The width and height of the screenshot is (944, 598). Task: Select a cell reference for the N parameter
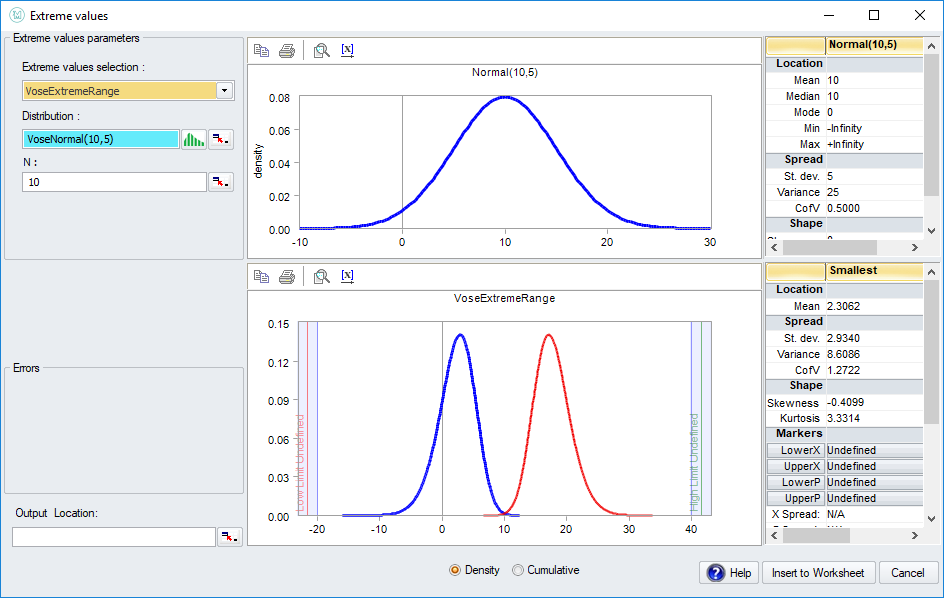[x=221, y=181]
